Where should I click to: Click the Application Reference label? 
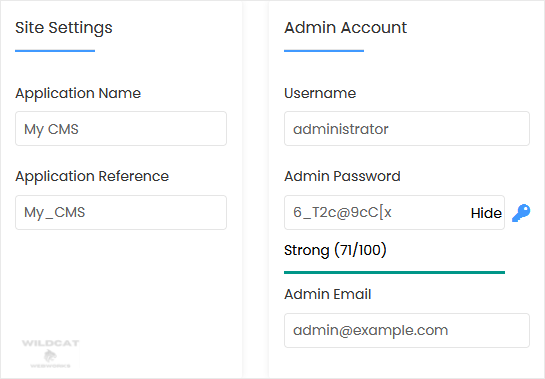coord(92,177)
